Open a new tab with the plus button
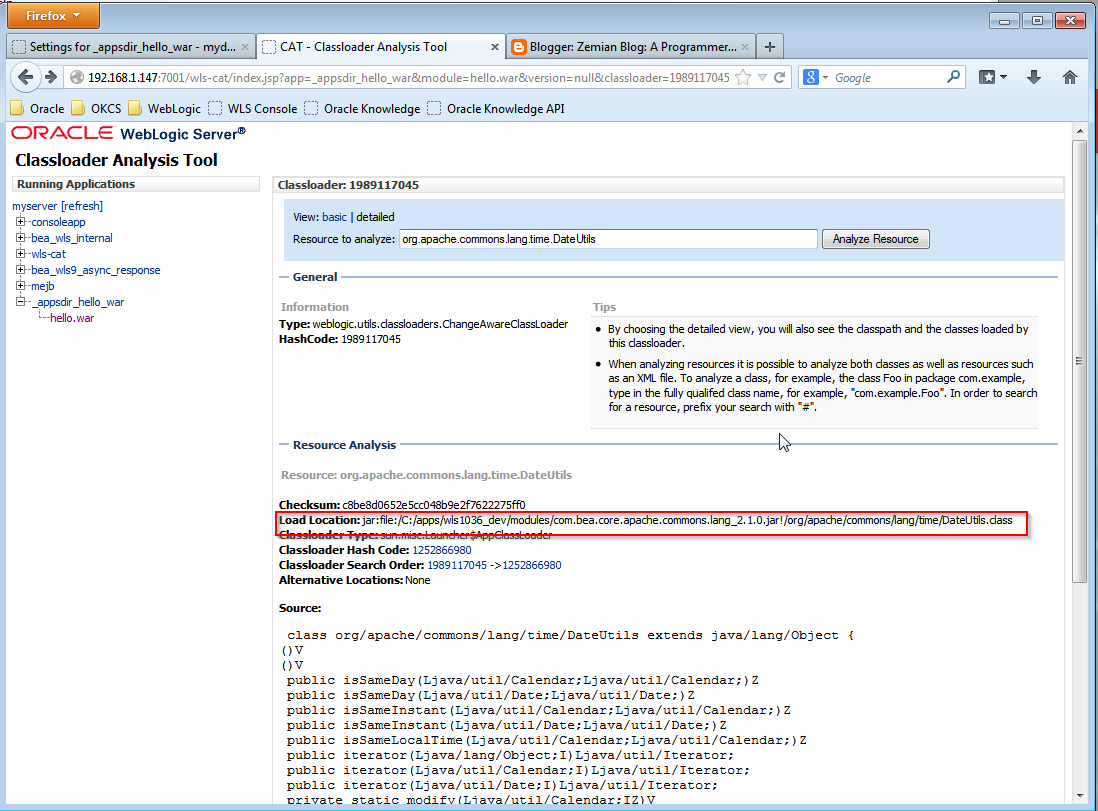Image resolution: width=1098 pixels, height=811 pixels. coord(770,47)
